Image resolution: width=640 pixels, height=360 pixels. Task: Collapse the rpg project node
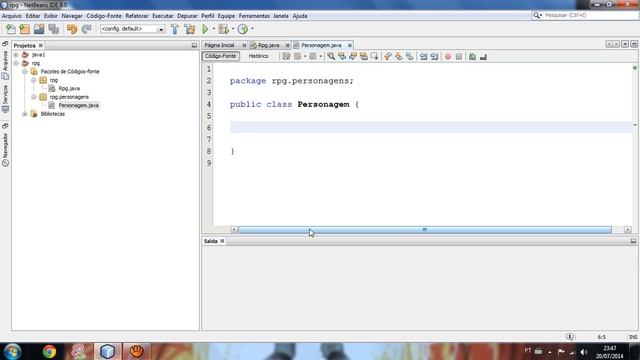coord(16,63)
